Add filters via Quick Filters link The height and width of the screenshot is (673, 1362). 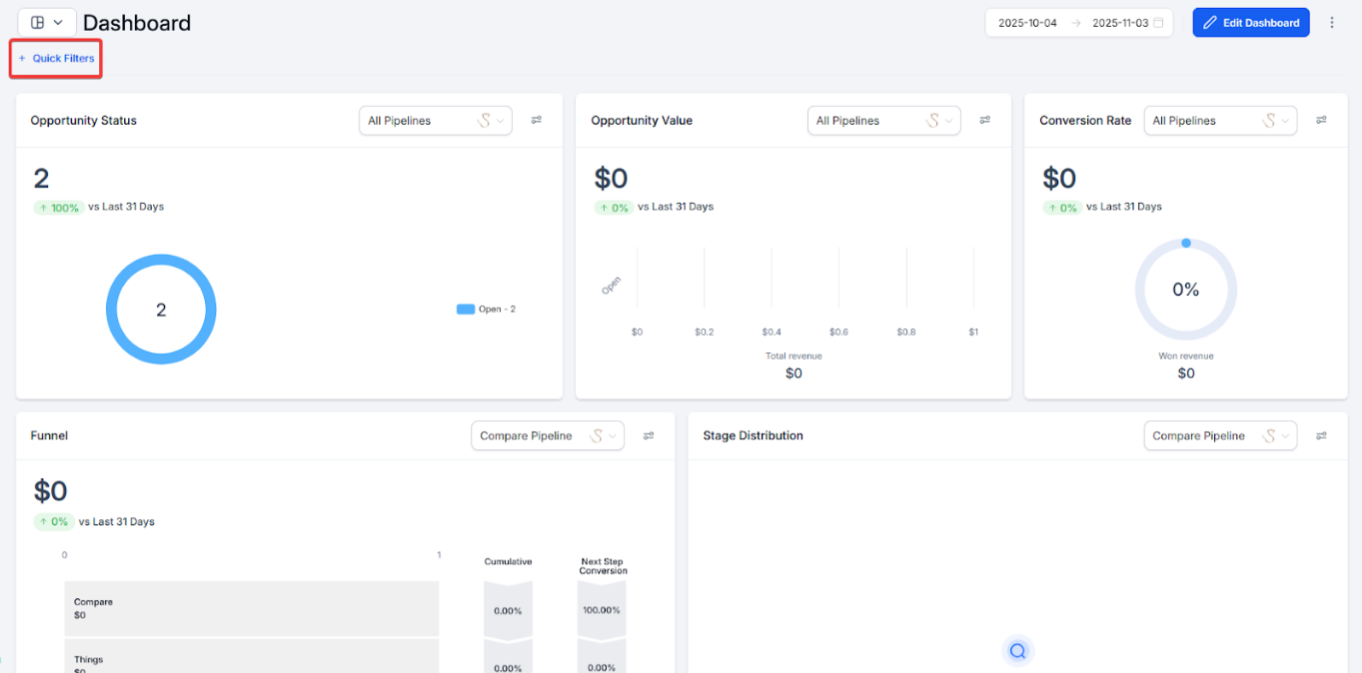click(x=57, y=58)
